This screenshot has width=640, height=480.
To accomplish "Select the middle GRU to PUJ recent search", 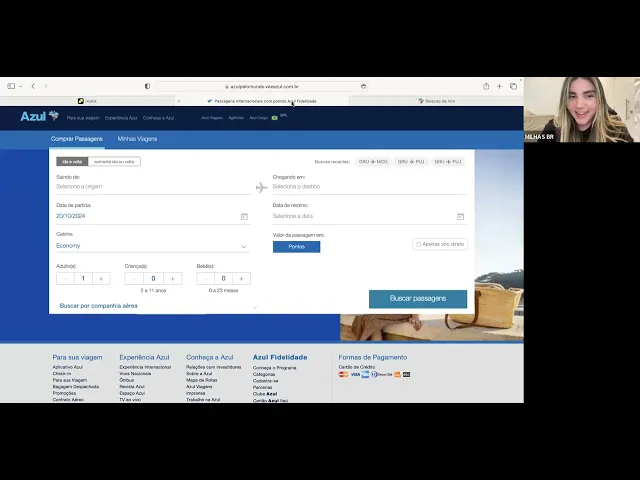I will coord(411,162).
